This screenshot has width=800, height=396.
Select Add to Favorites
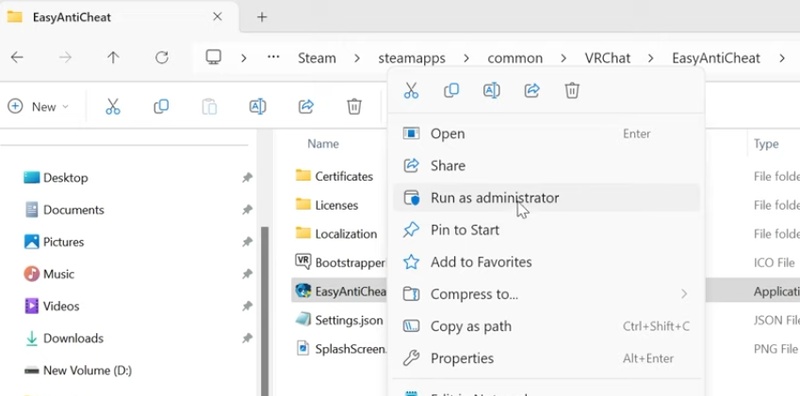(x=546, y=262)
